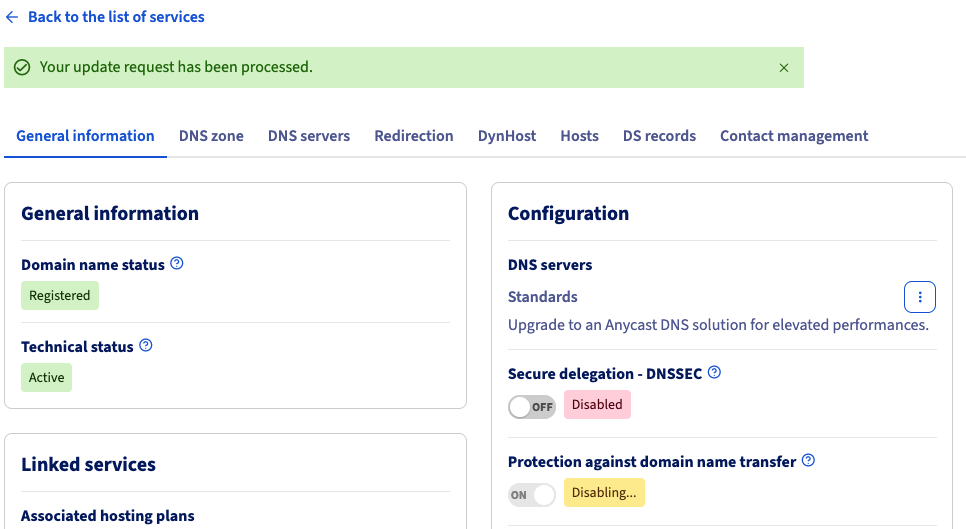
Task: Open the DNS servers tab
Action: point(309,136)
